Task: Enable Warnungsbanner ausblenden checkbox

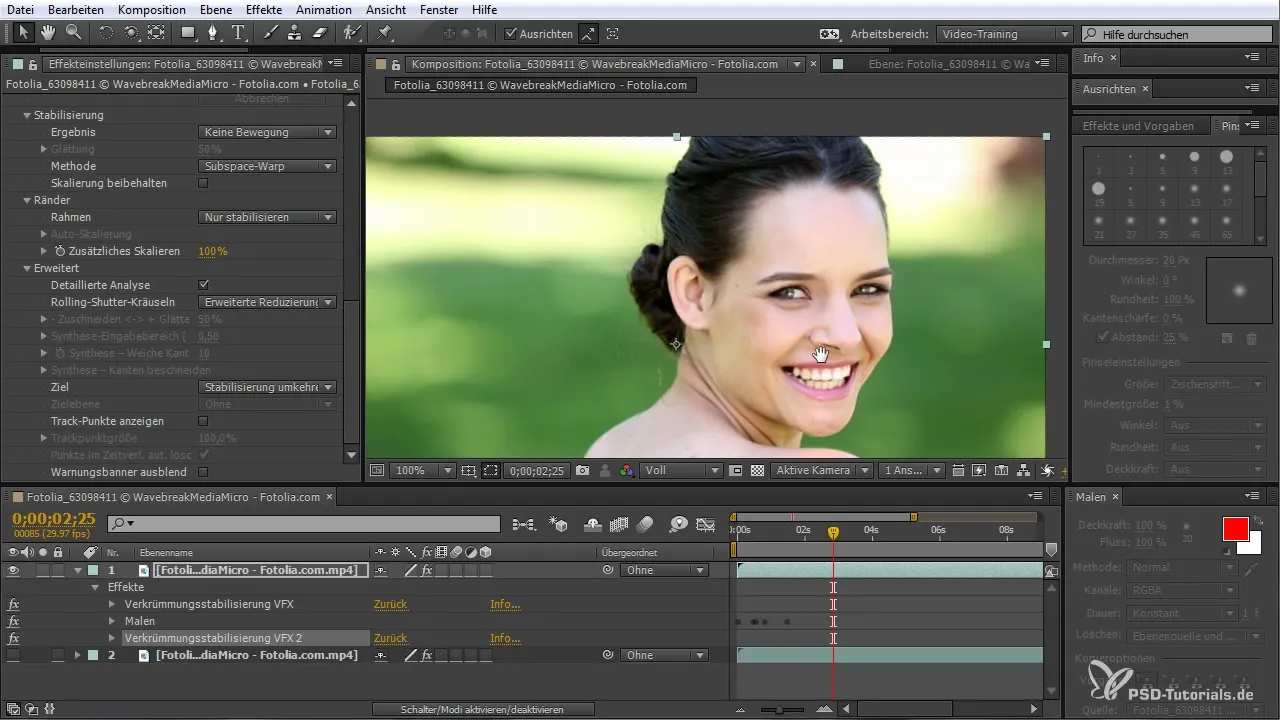Action: [x=203, y=472]
